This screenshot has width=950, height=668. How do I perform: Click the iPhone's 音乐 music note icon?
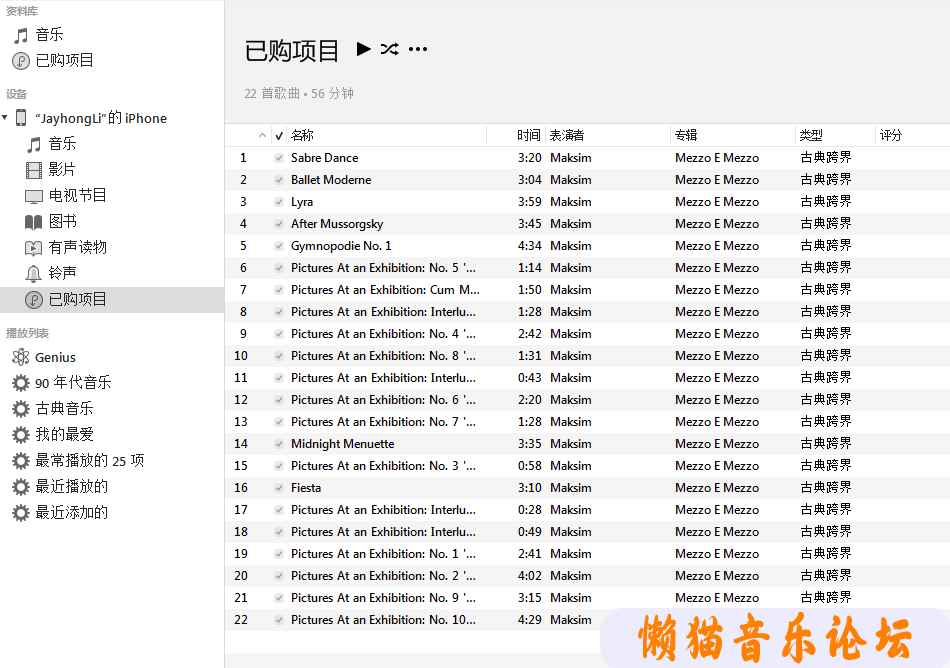(x=34, y=144)
